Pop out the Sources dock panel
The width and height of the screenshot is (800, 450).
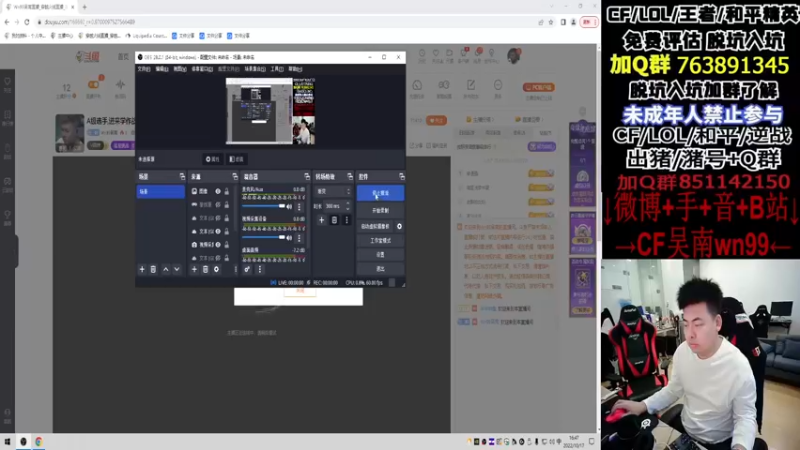pyautogui.click(x=235, y=177)
